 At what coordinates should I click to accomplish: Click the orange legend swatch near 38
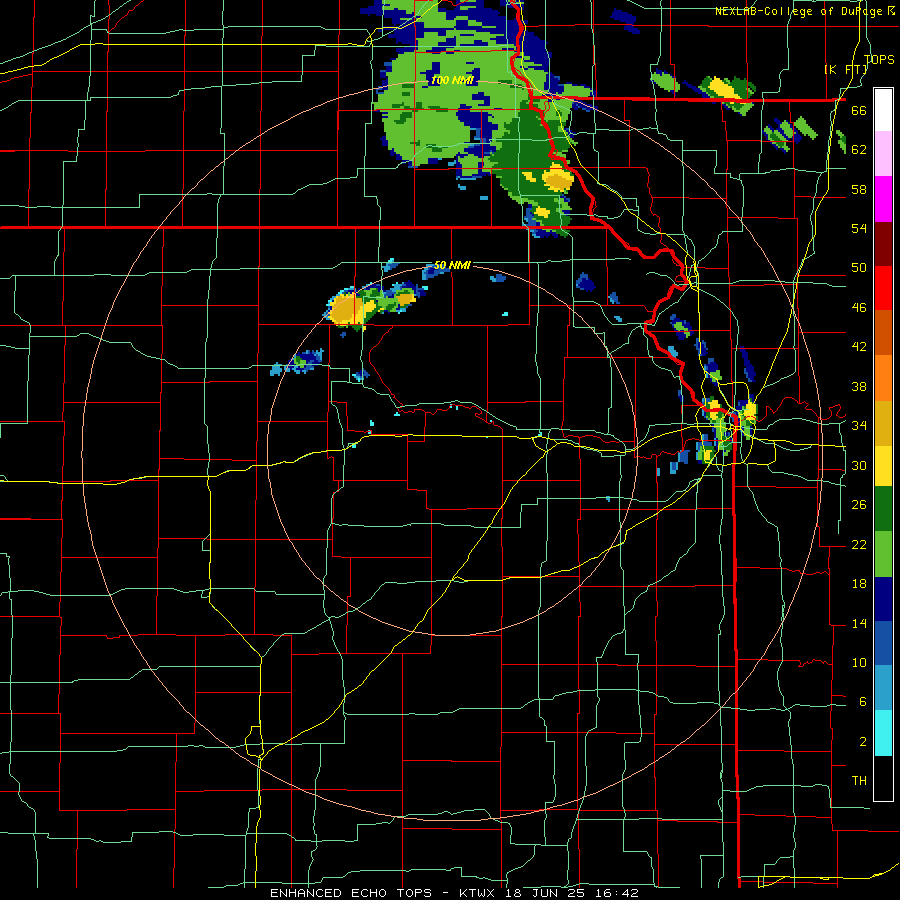click(883, 378)
